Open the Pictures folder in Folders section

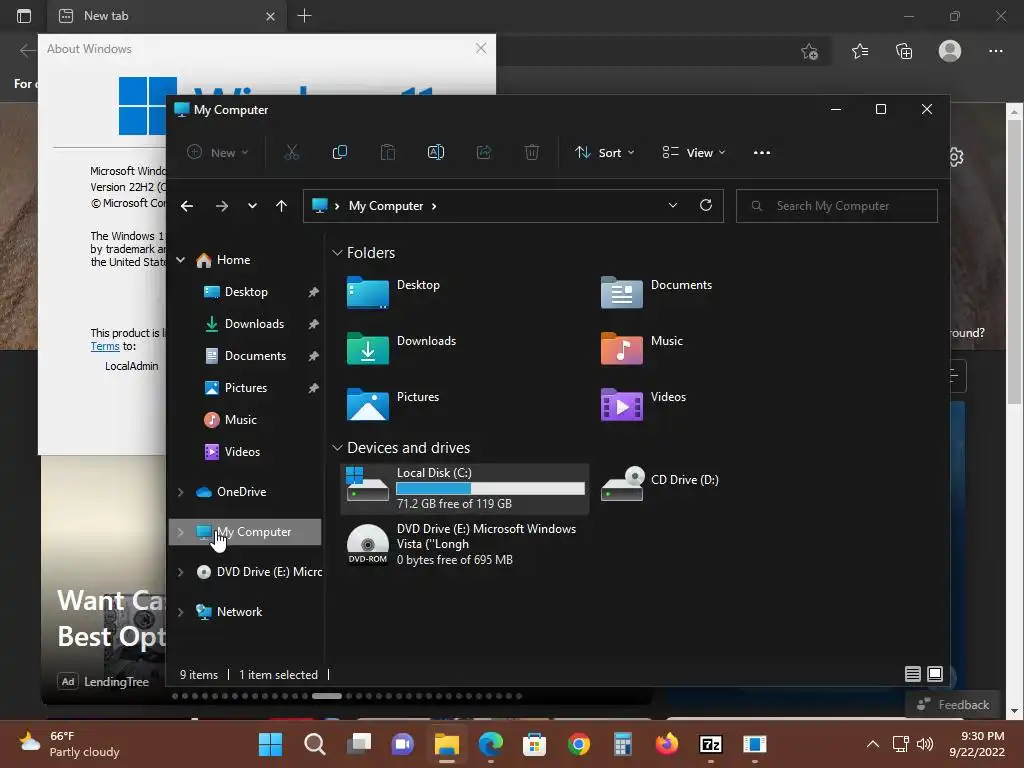[393, 404]
